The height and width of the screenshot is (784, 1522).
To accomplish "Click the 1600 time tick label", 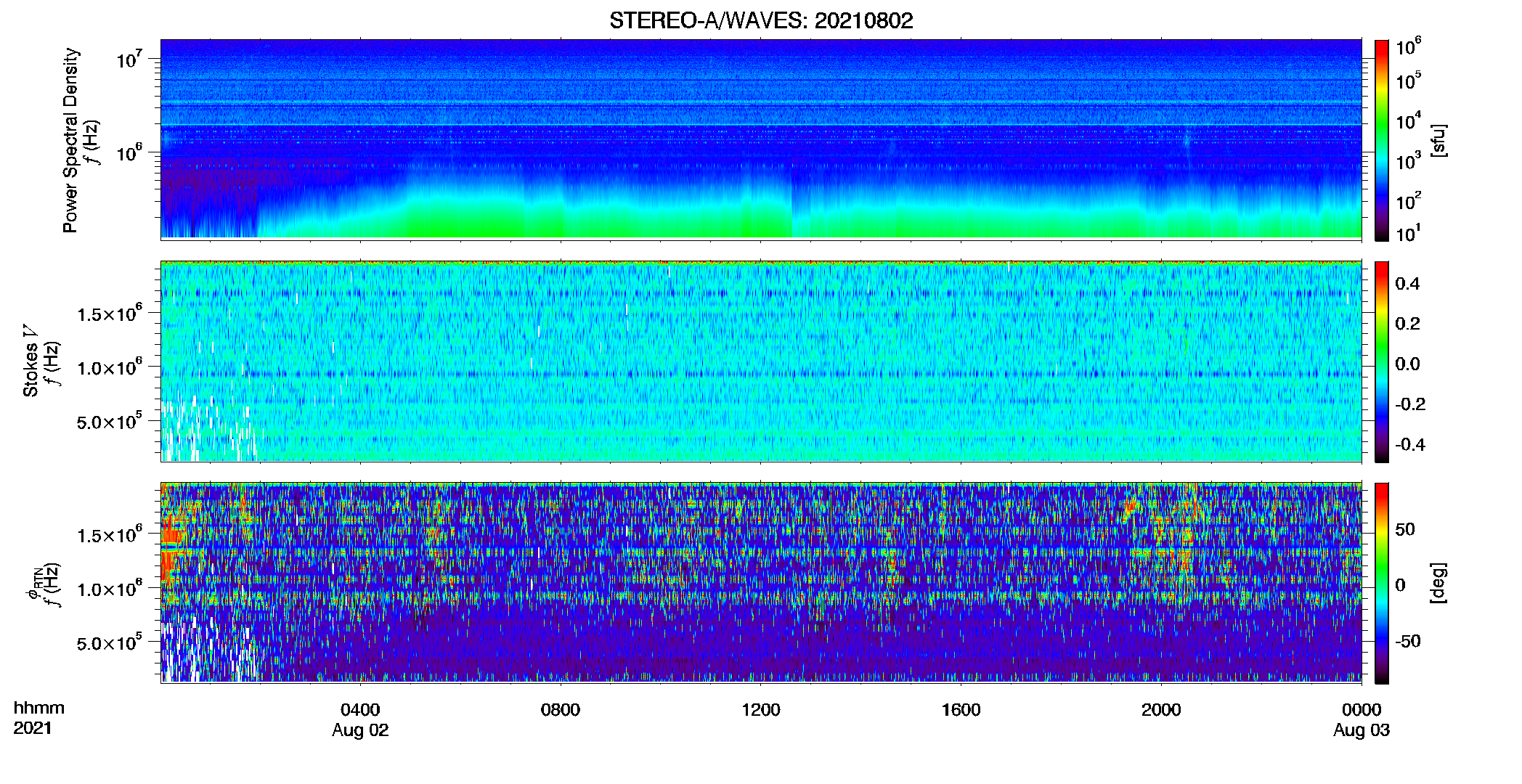I will (961, 710).
